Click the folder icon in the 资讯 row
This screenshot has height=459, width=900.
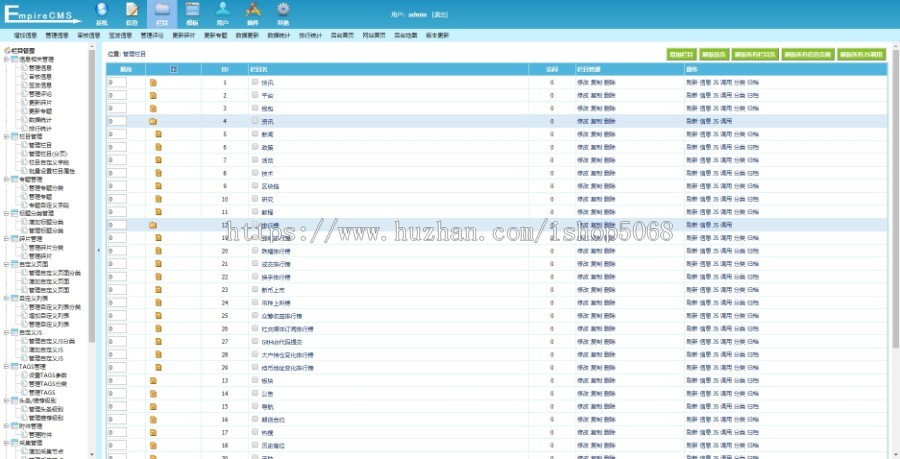coord(153,122)
